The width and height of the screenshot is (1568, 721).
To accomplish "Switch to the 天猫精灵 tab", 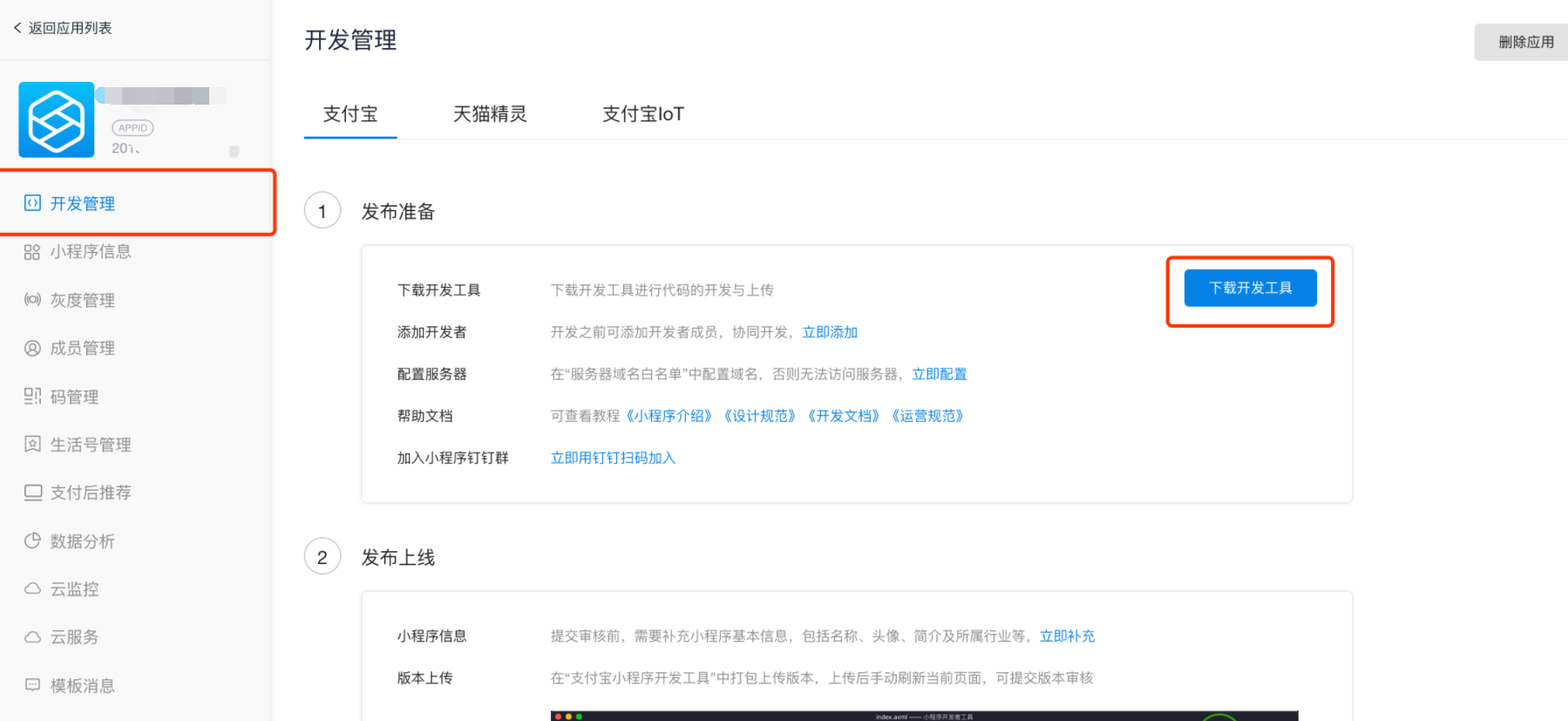I will click(490, 114).
